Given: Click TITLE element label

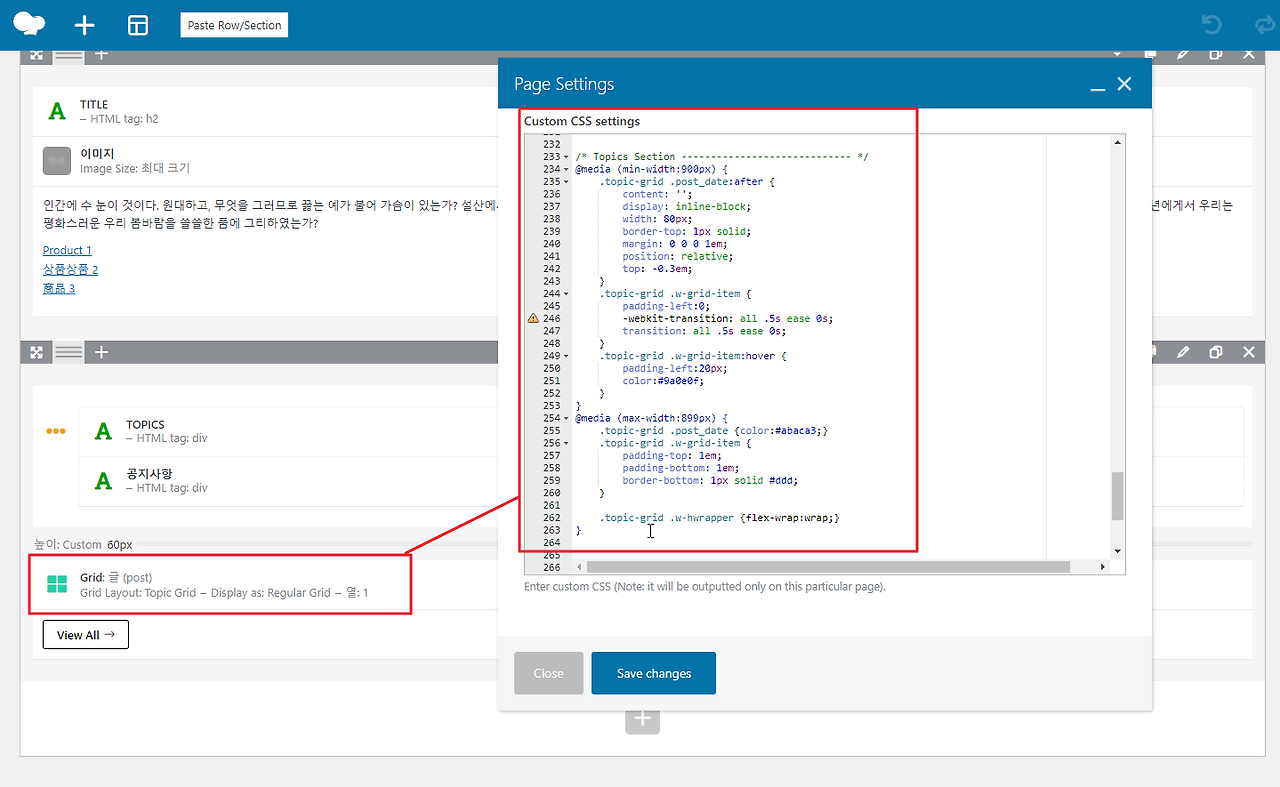Looking at the screenshot, I should [x=94, y=104].
